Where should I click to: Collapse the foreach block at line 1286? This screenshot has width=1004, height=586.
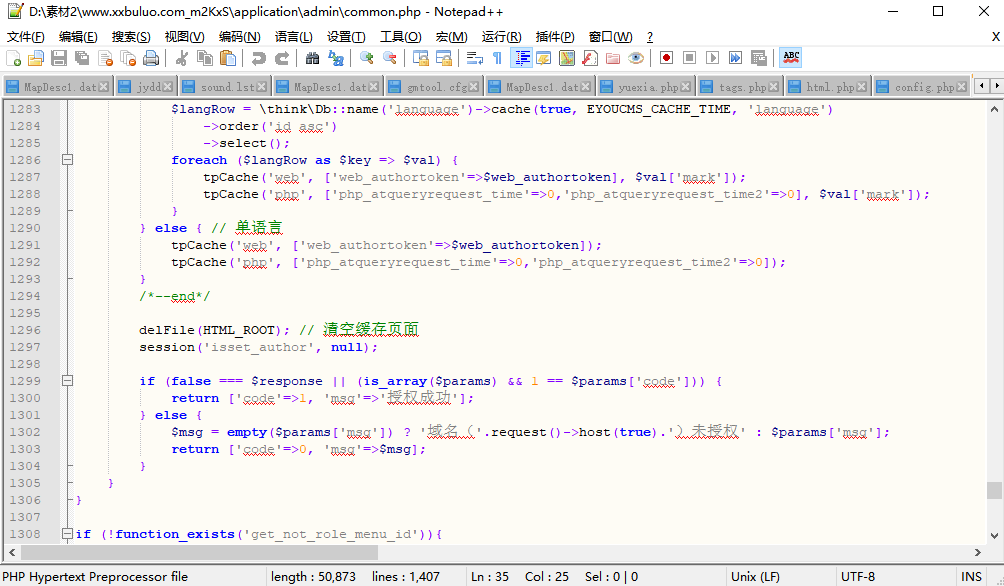pos(67,160)
